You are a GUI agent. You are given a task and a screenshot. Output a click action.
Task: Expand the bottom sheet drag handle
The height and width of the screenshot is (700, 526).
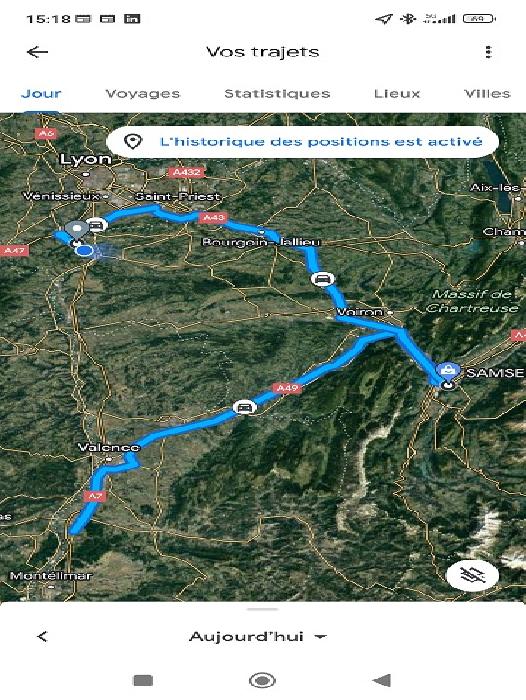[x=263, y=609]
